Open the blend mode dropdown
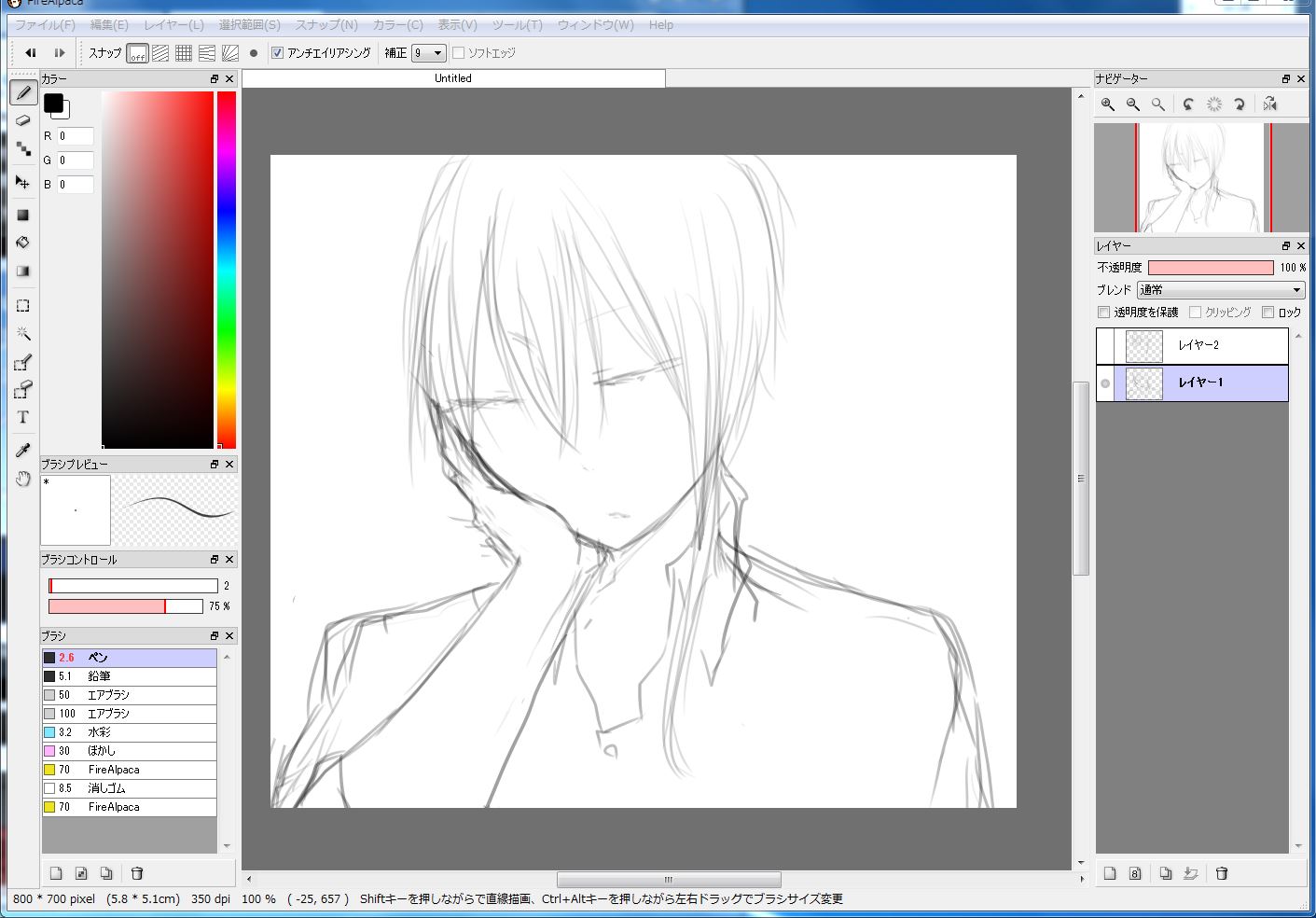The image size is (1316, 918). click(x=1220, y=290)
